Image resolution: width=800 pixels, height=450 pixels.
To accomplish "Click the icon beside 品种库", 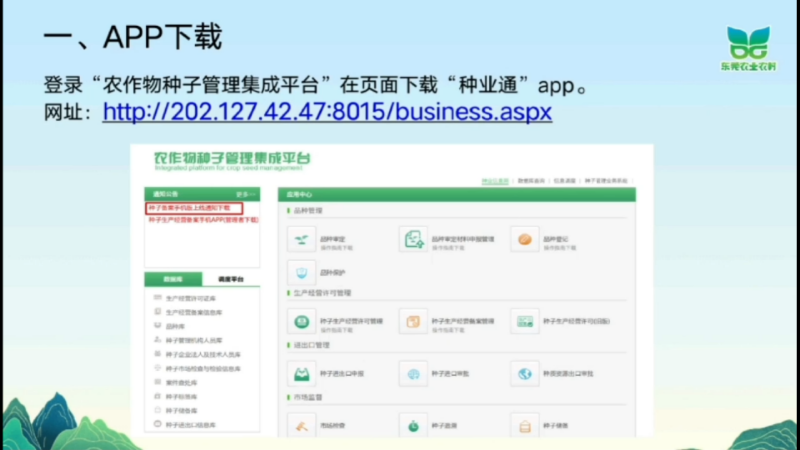I will [158, 326].
